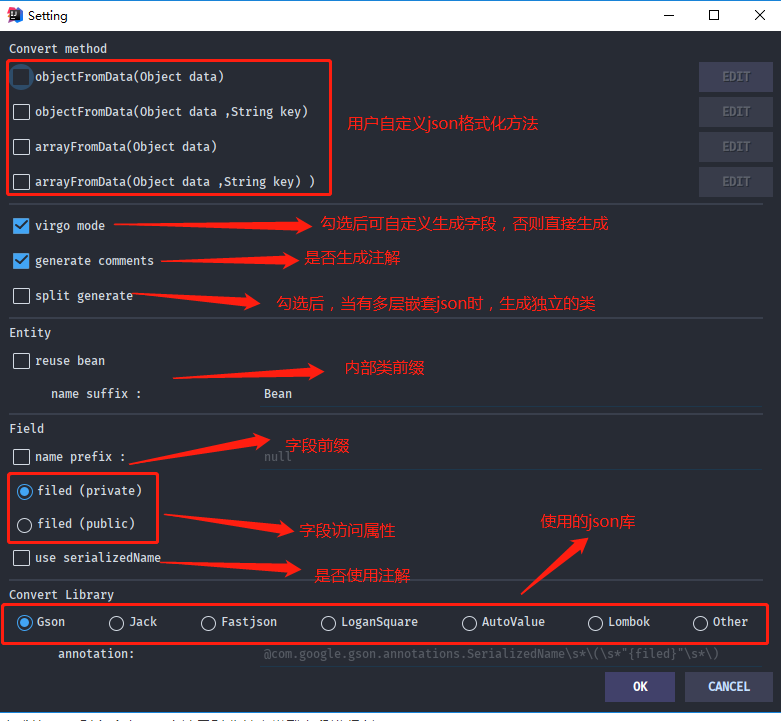Viewport: 781px width, 721px height.
Task: Choose Jack as convert library
Action: pos(116,623)
